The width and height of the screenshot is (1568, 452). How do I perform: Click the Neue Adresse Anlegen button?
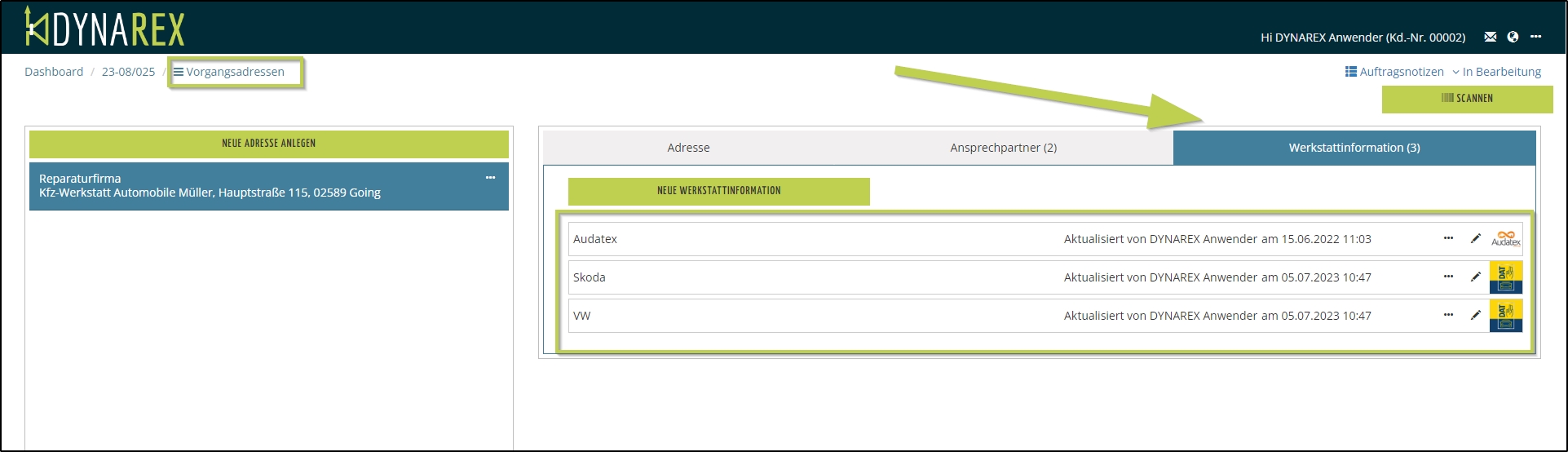pos(268,144)
